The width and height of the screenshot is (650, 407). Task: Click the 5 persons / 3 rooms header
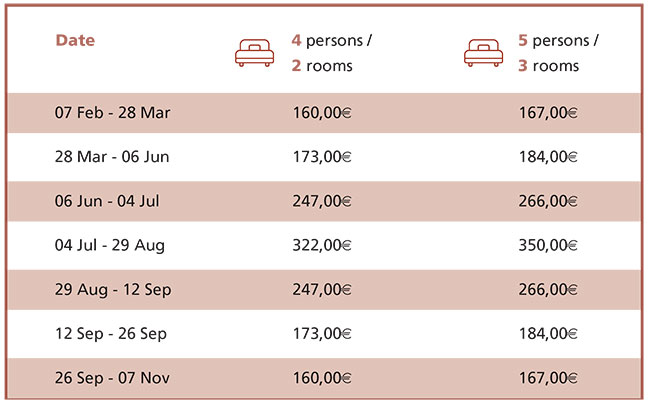pos(558,53)
